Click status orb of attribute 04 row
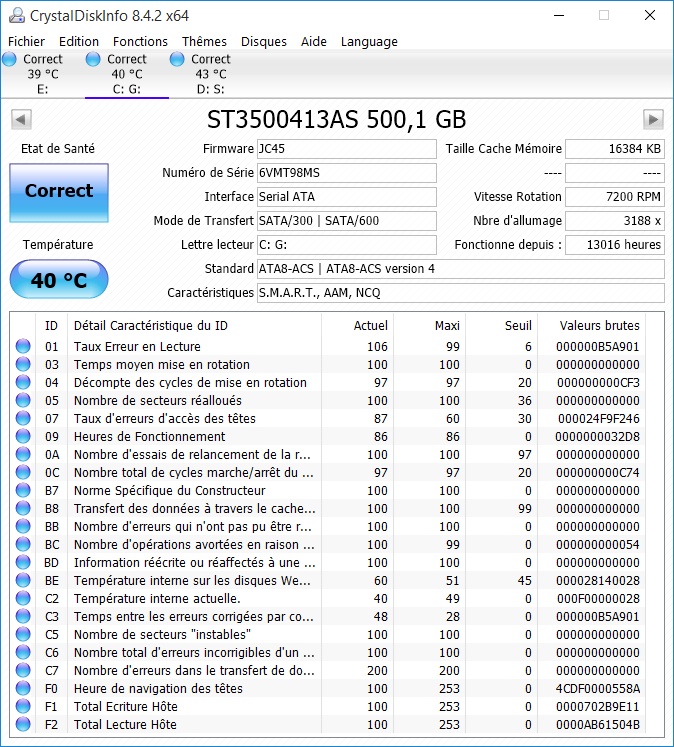This screenshot has height=747, width=674. click(x=23, y=383)
